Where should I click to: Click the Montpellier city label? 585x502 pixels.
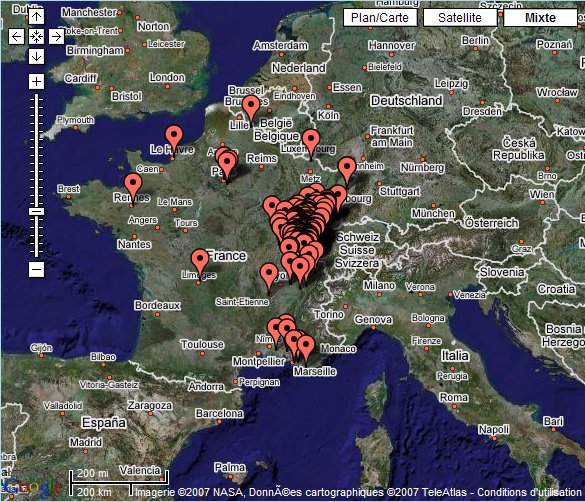259,361
